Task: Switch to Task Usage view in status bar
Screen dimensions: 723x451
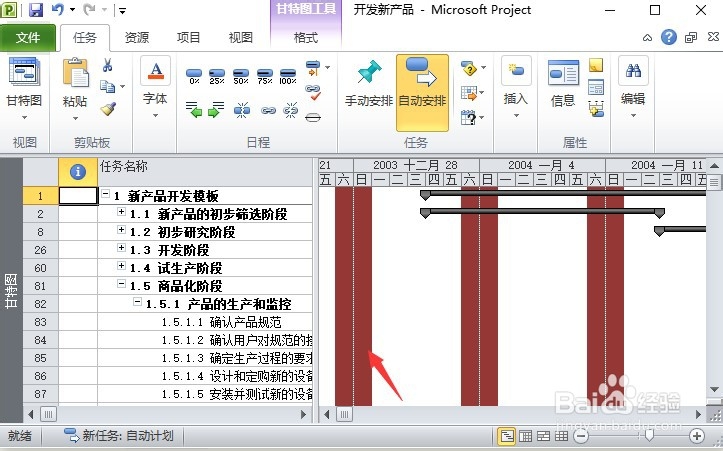Action: pos(525,436)
